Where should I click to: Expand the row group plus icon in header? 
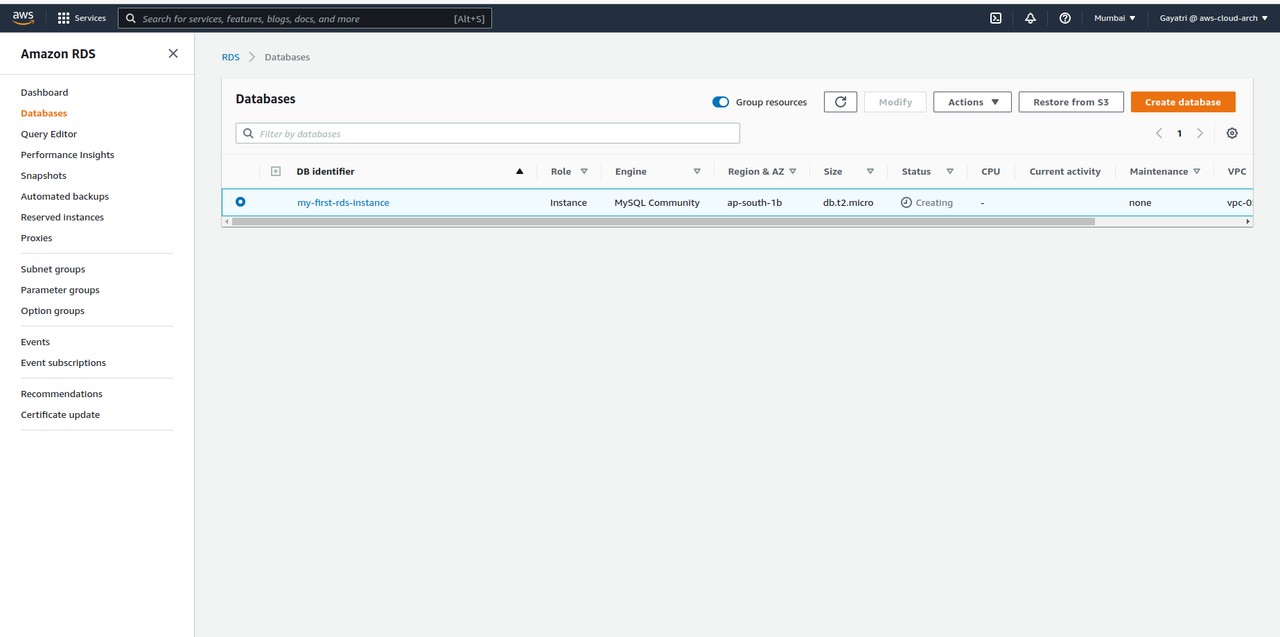click(276, 171)
